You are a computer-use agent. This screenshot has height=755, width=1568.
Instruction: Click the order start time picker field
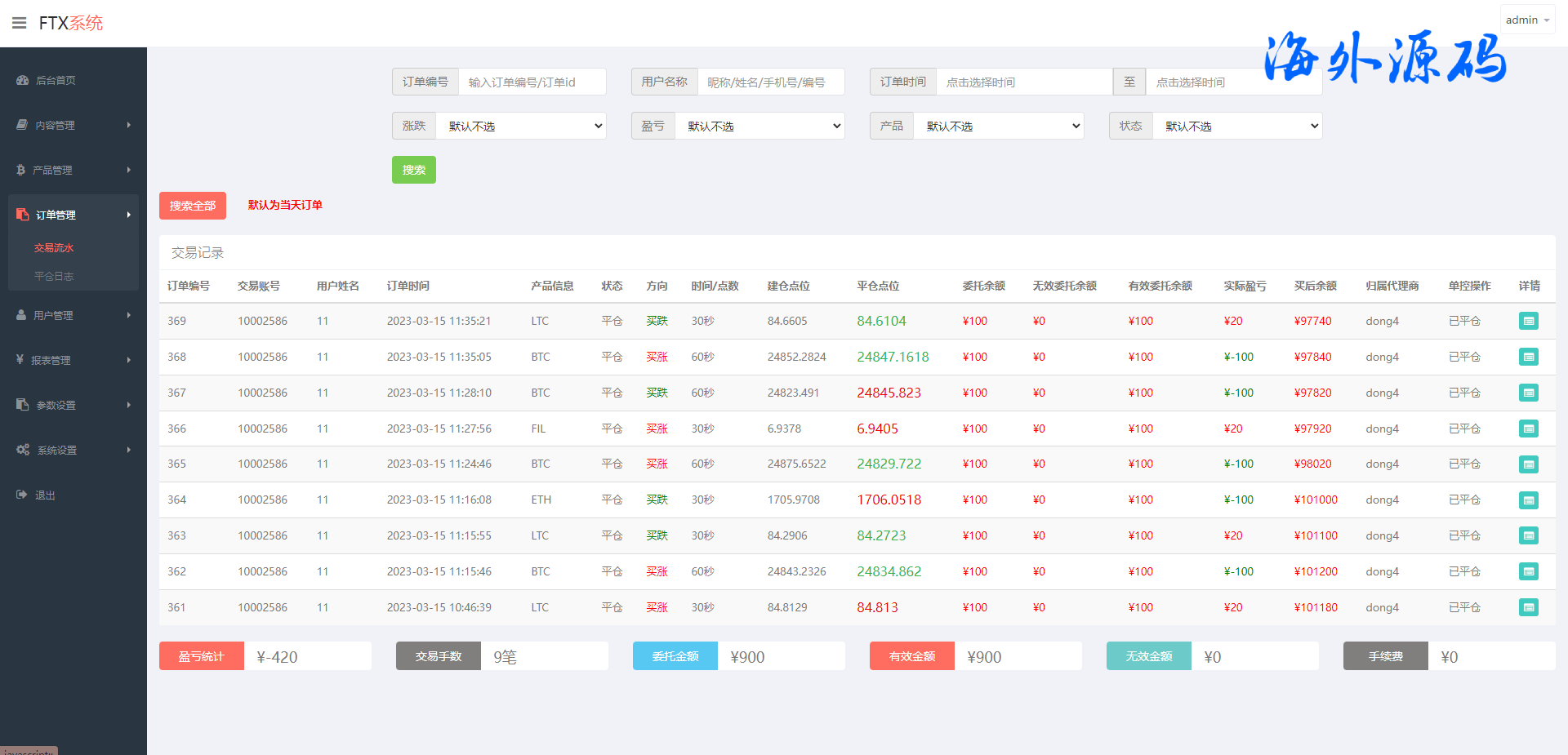point(1024,82)
